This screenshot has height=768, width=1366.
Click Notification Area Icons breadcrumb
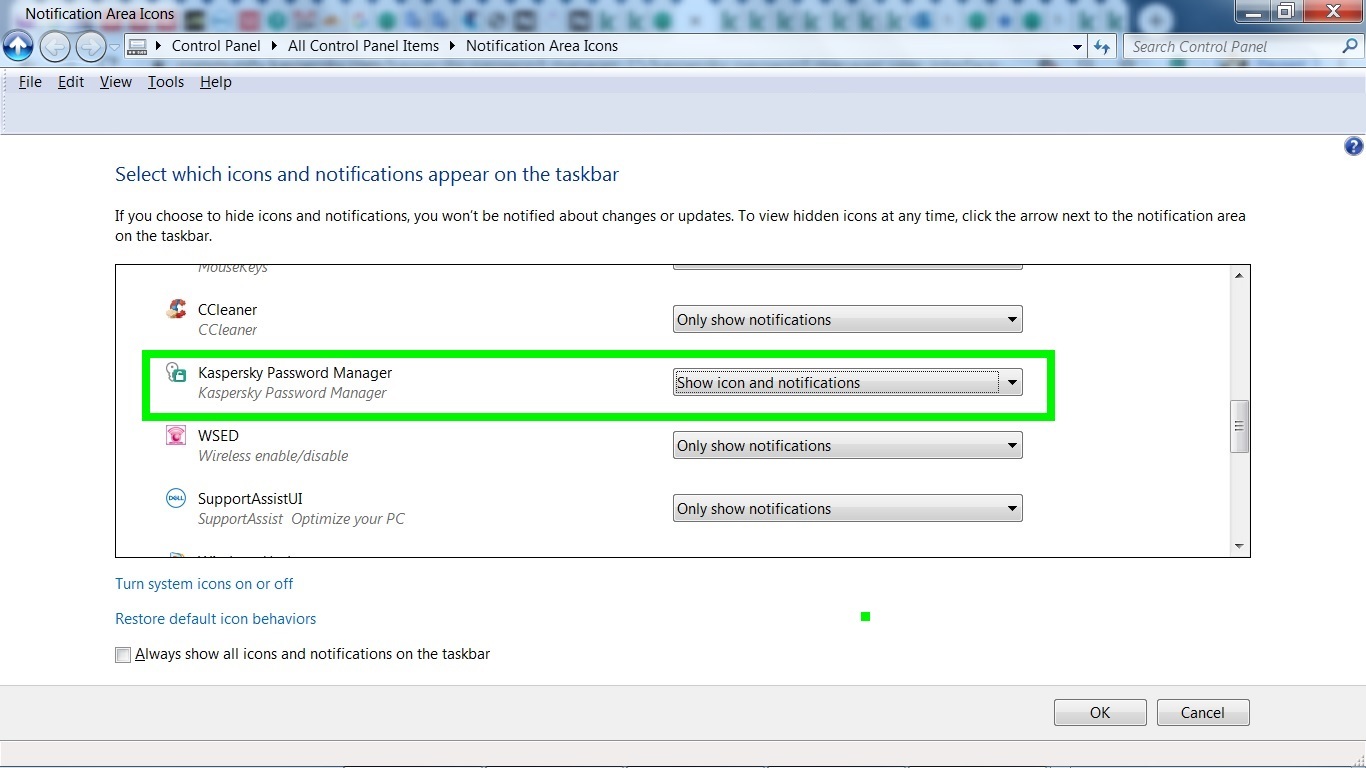pos(542,46)
